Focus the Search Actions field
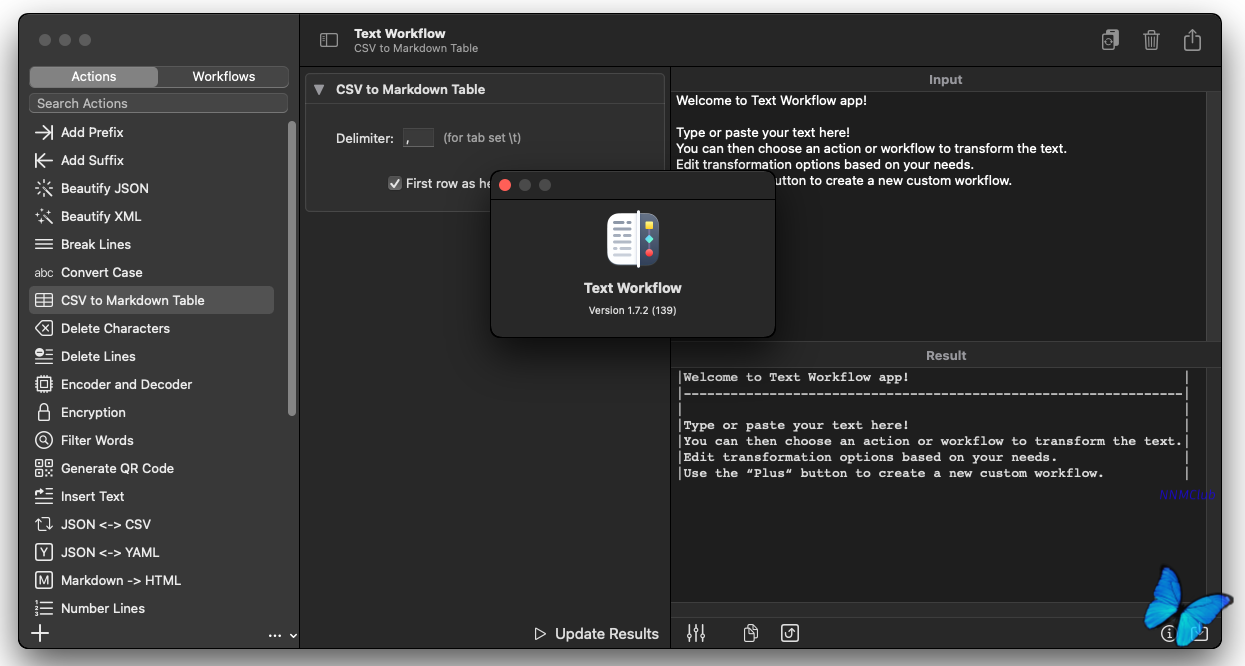 coord(159,103)
